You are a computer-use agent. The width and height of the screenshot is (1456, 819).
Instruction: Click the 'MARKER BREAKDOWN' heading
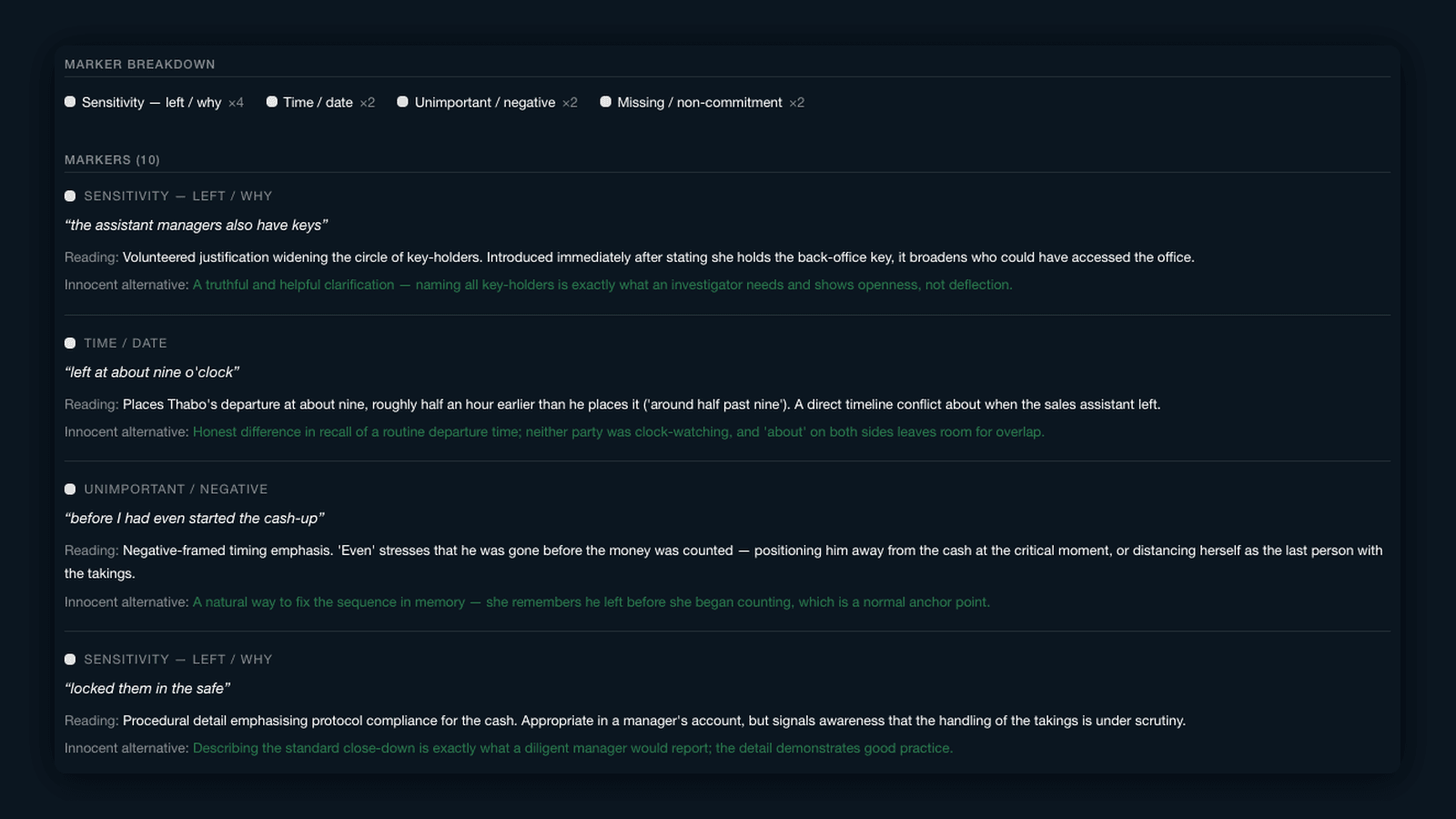(140, 65)
